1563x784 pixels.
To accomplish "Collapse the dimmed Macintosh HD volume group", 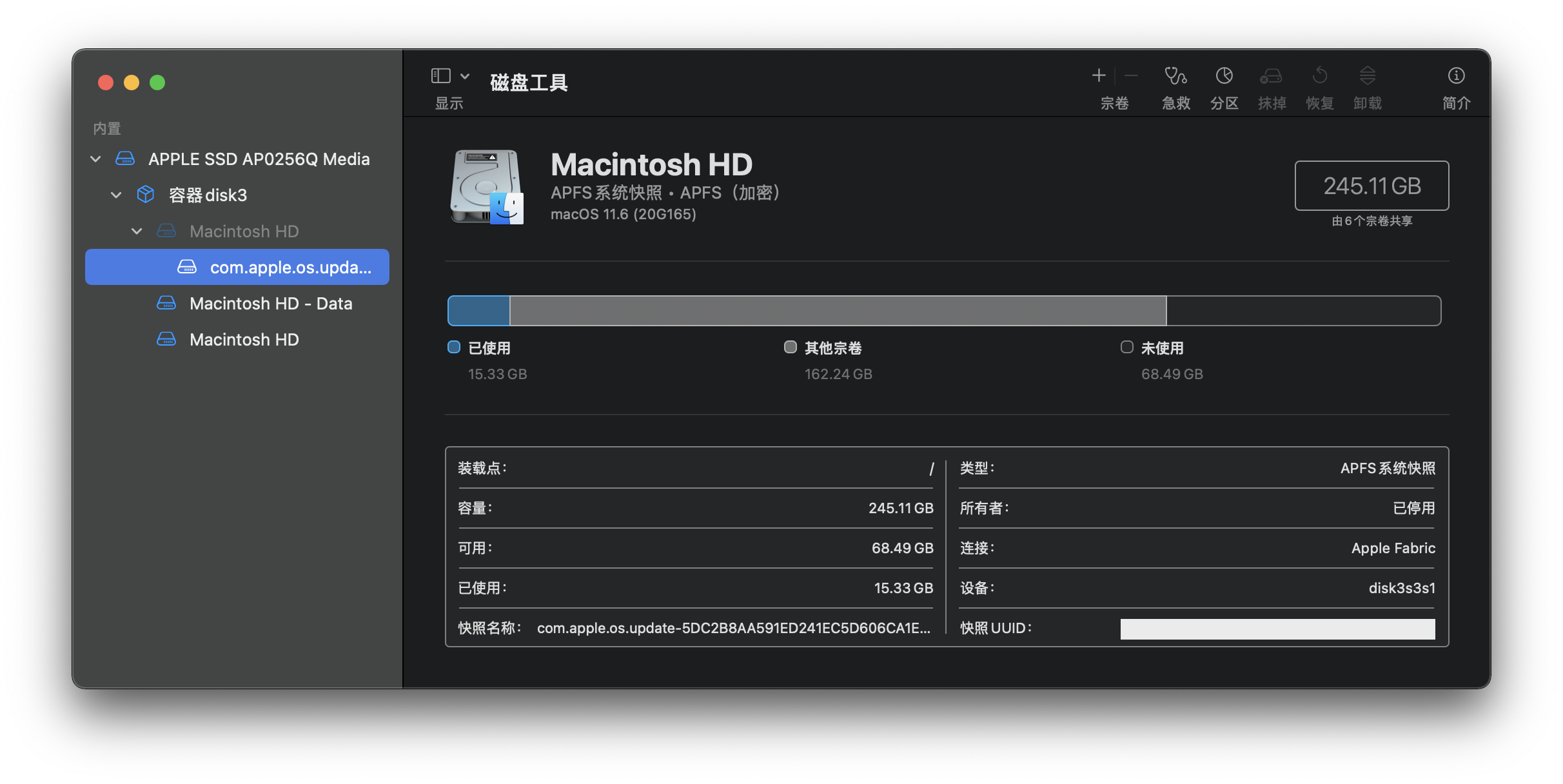I will [x=137, y=231].
